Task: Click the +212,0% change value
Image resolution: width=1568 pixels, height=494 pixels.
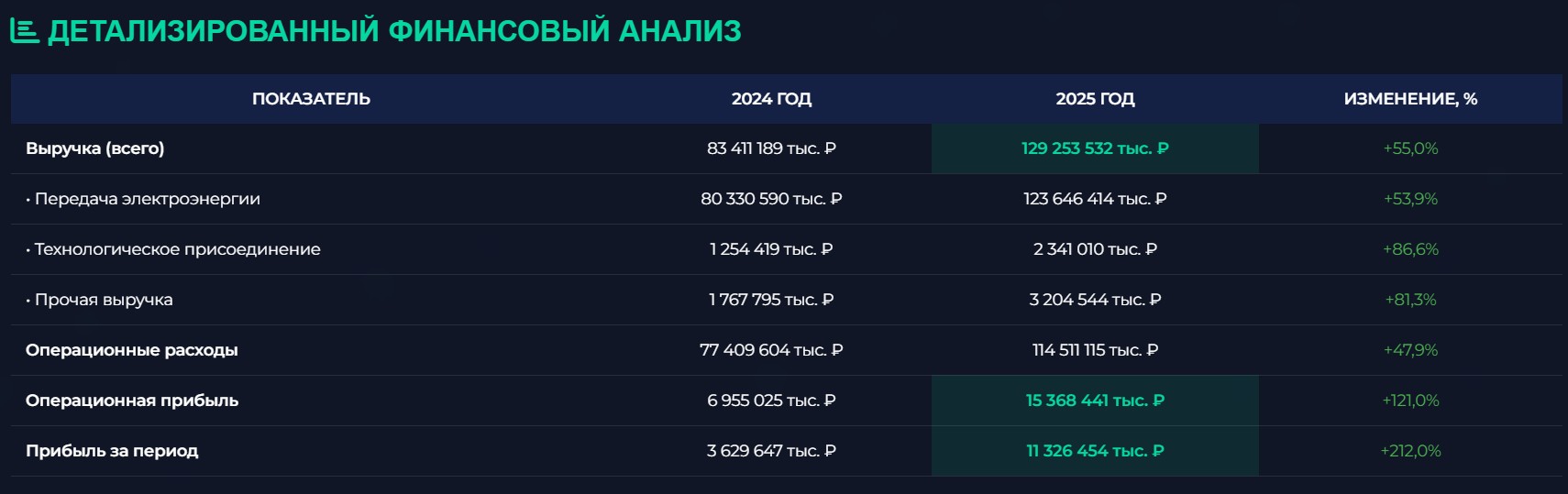Action: point(1410,451)
